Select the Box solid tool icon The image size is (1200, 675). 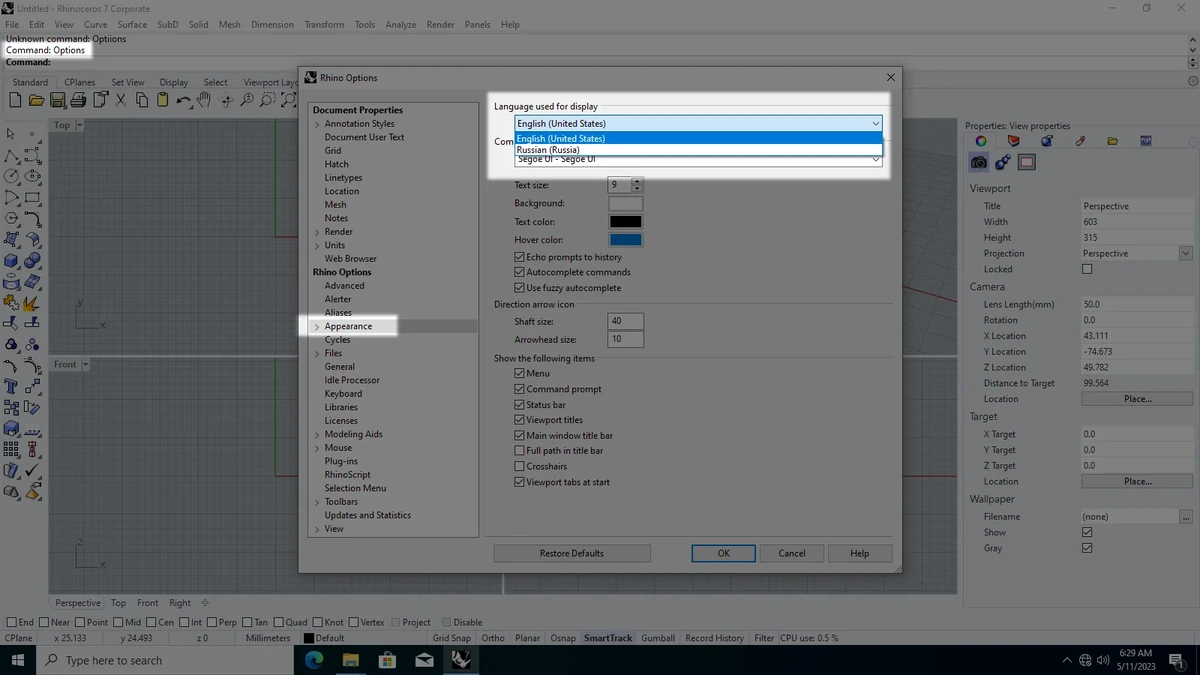pos(12,261)
